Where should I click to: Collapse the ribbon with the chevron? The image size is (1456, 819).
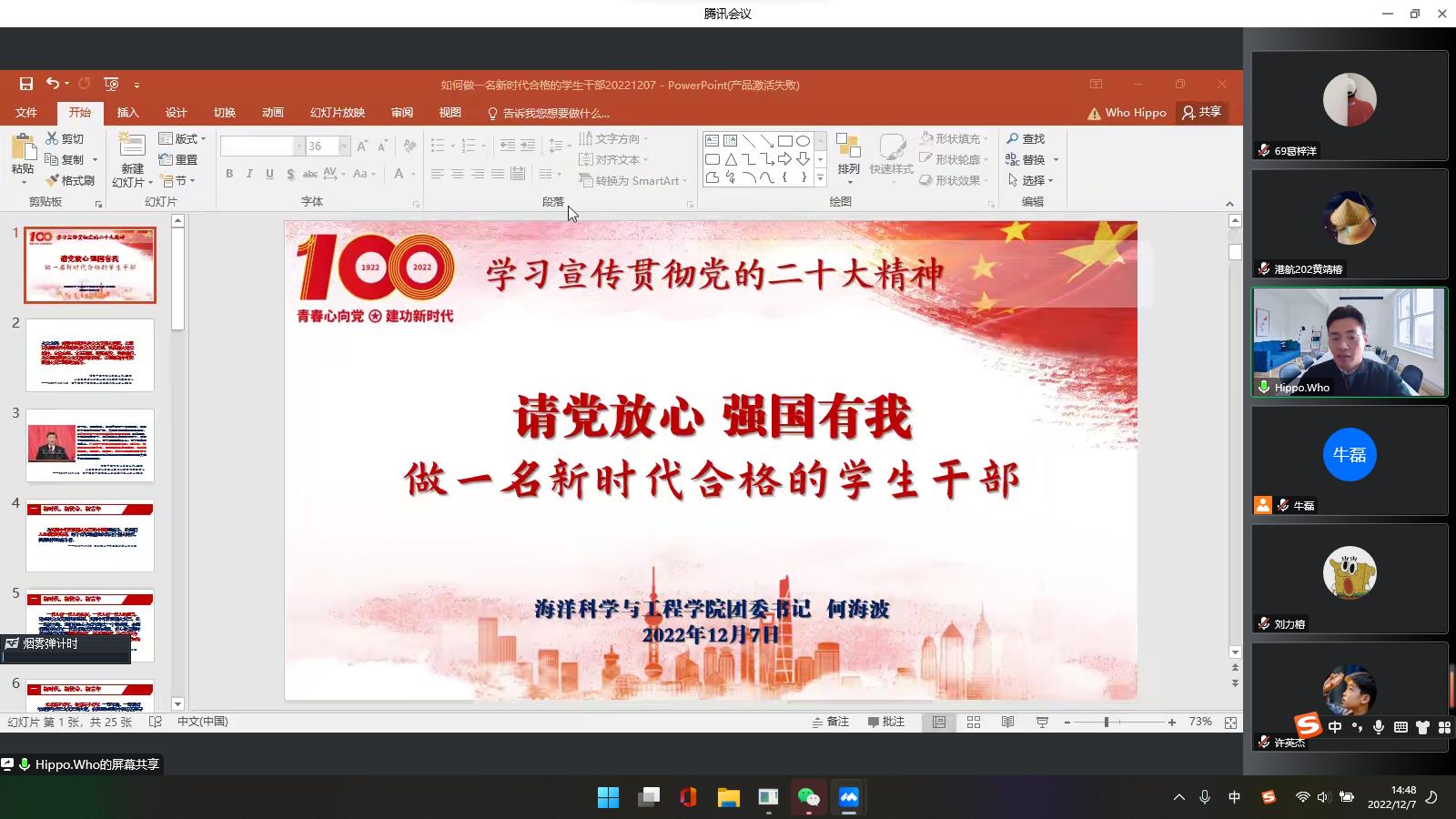tap(1229, 204)
